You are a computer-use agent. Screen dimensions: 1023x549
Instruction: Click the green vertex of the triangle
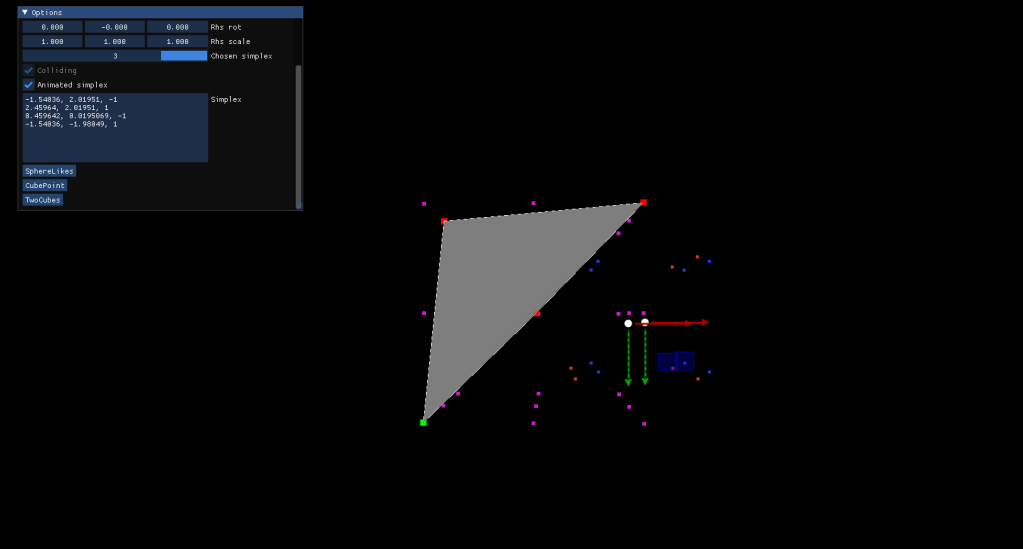coord(423,422)
